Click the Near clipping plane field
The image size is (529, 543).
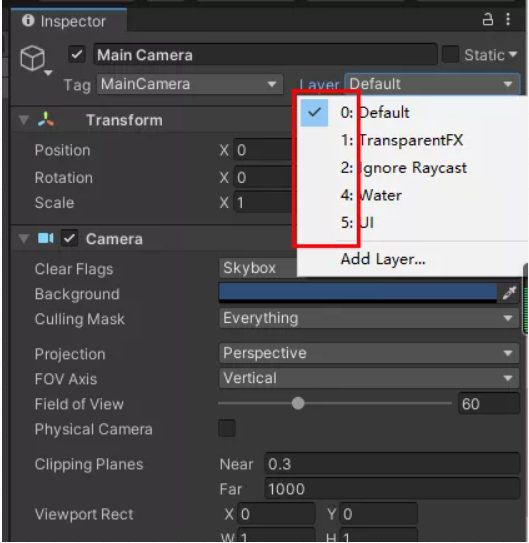tap(392, 464)
